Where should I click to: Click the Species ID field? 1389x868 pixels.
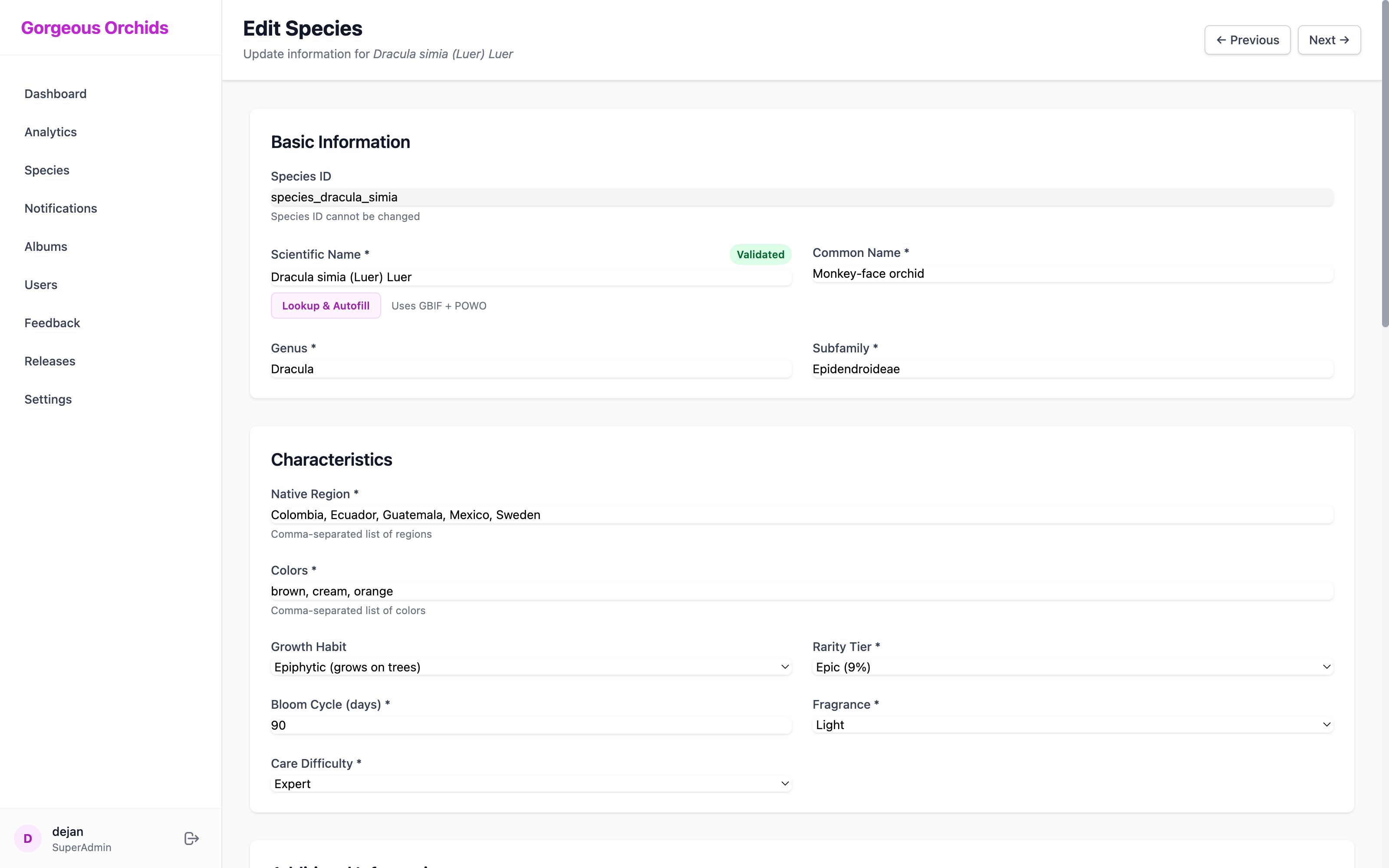[x=802, y=197]
